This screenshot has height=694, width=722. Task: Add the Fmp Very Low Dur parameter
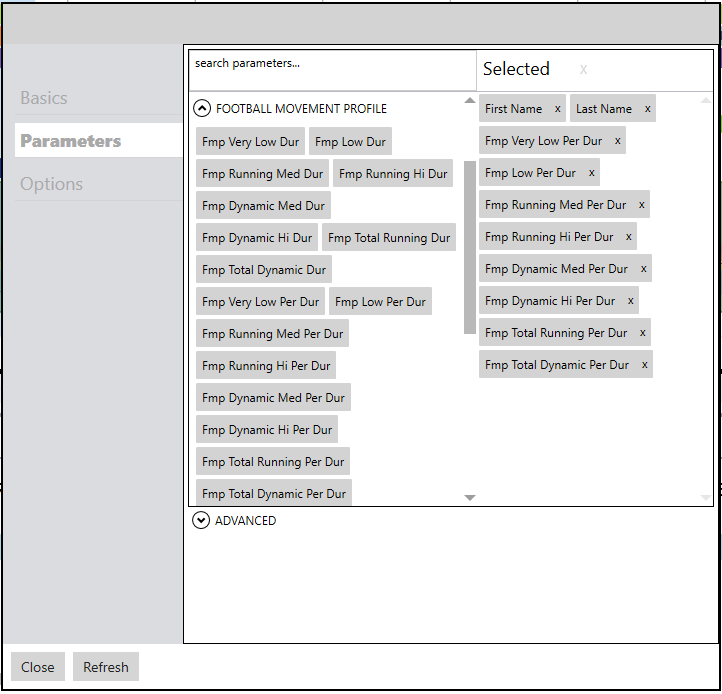click(x=250, y=142)
